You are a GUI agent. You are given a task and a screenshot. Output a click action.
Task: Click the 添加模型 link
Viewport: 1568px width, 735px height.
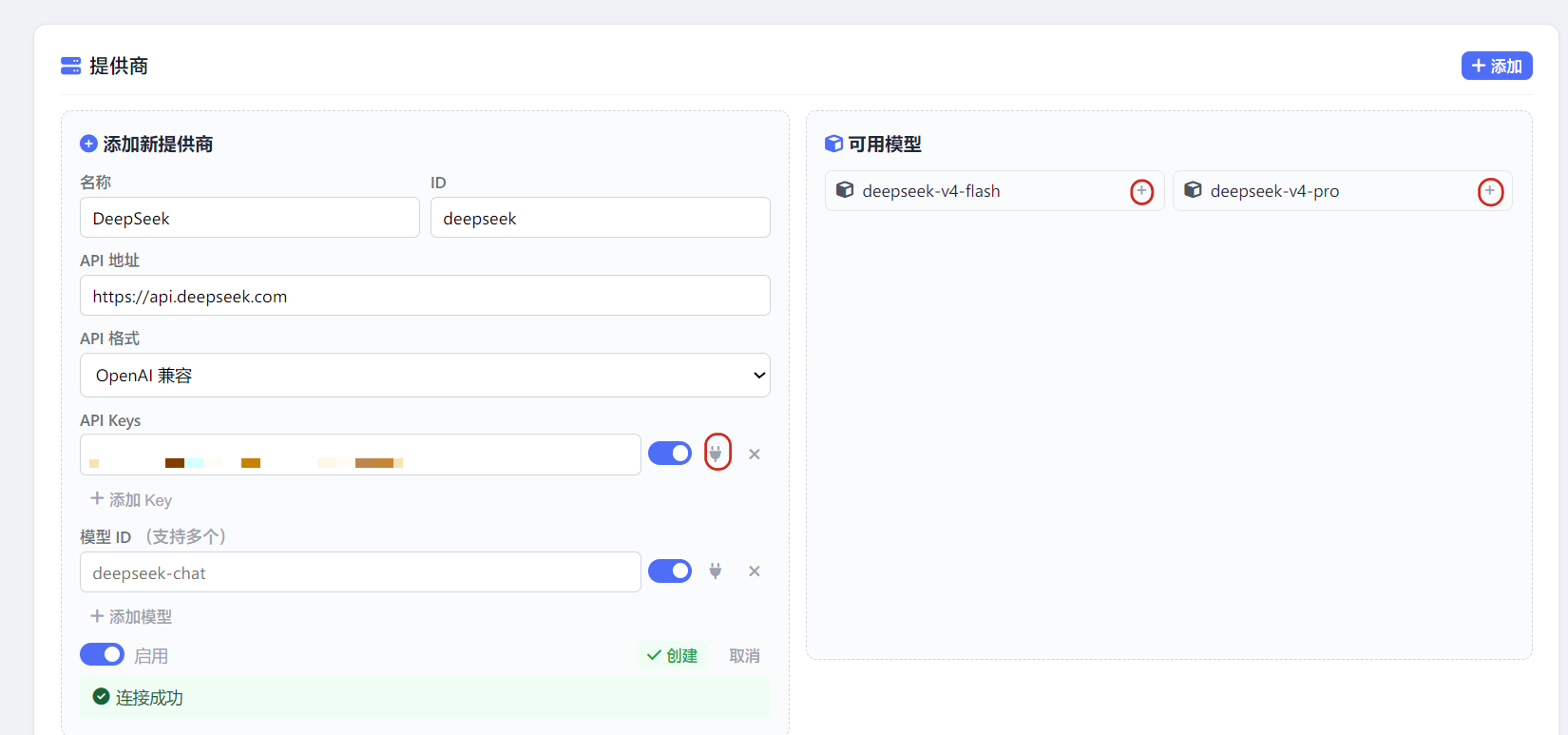pos(131,616)
